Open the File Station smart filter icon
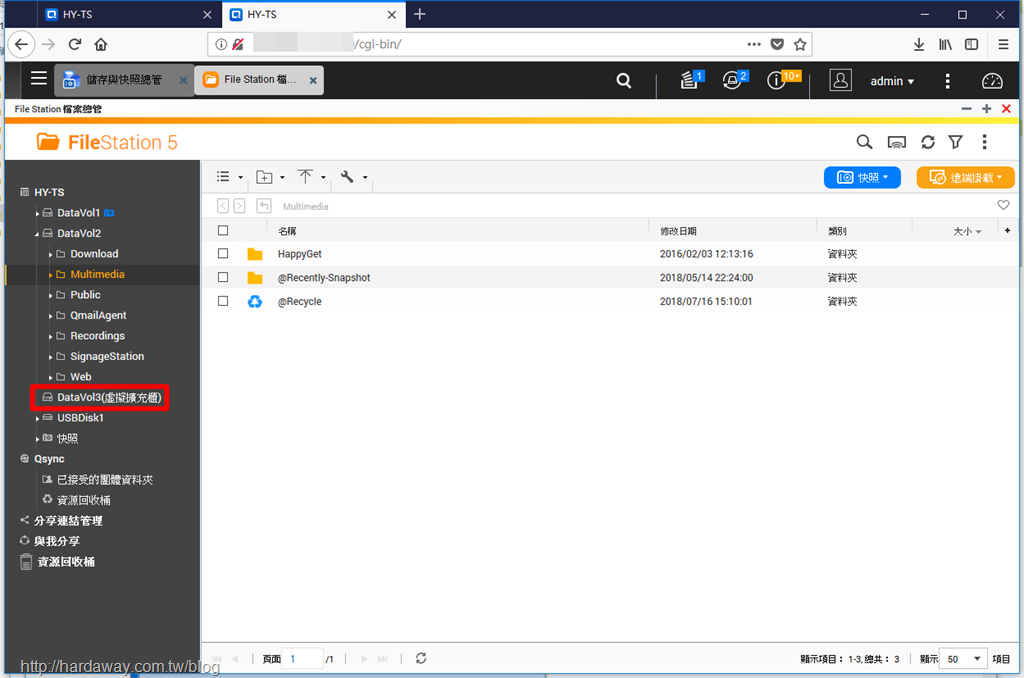1024x678 pixels. click(x=955, y=142)
